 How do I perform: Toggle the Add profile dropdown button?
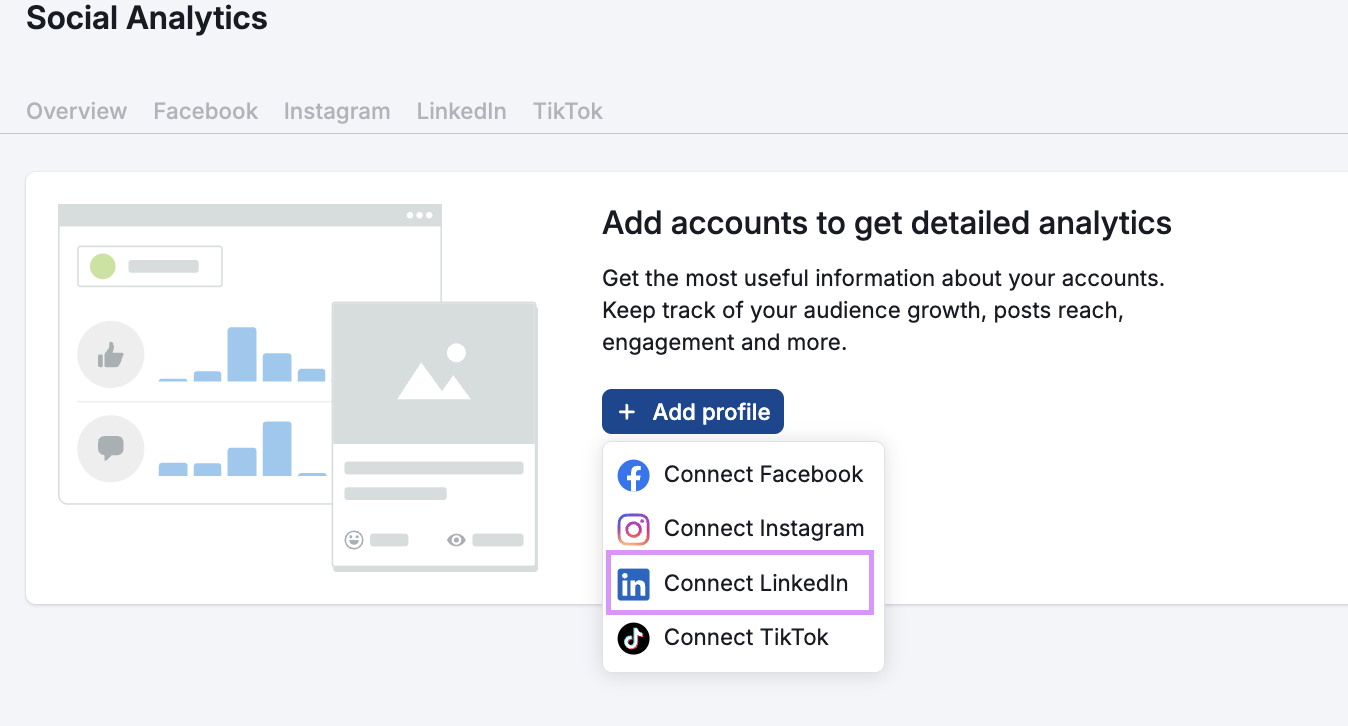[692, 412]
